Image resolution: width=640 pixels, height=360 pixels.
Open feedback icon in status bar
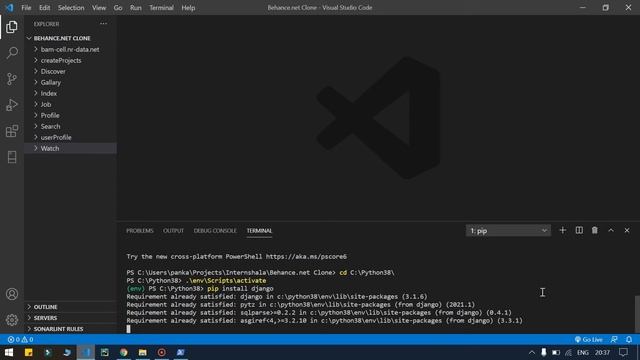614,339
